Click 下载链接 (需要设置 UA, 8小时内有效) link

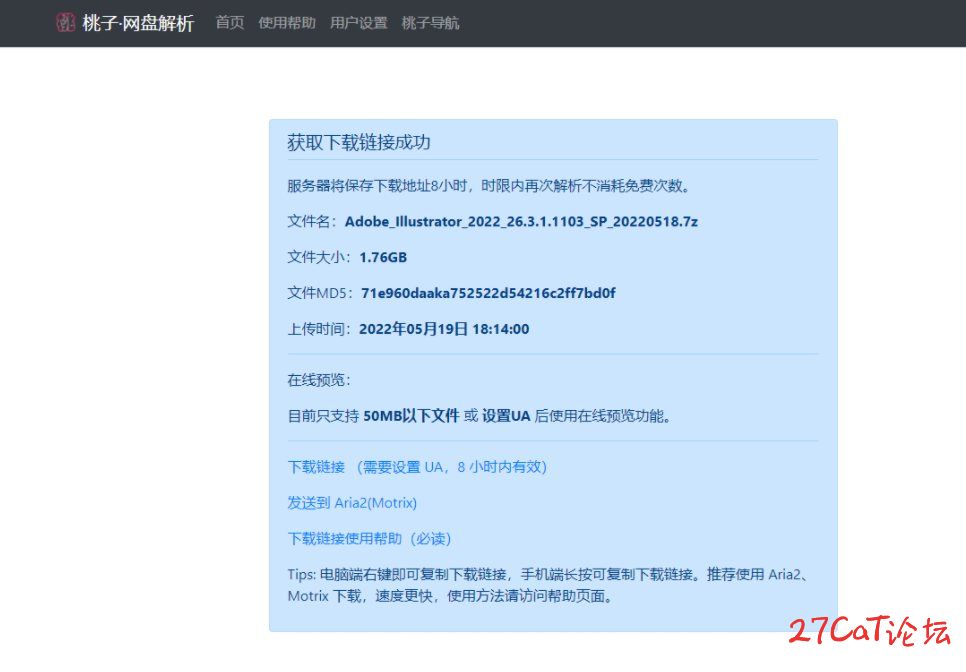(x=417, y=468)
